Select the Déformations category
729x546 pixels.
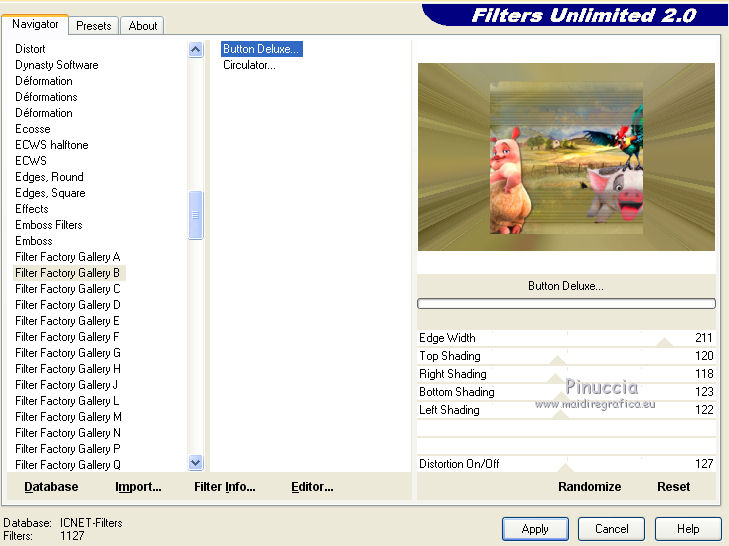[x=46, y=97]
